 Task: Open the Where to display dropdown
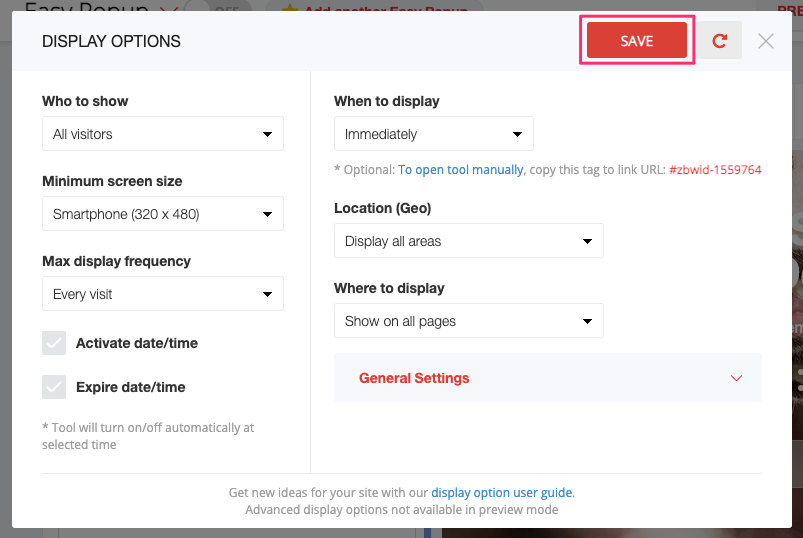pos(469,321)
